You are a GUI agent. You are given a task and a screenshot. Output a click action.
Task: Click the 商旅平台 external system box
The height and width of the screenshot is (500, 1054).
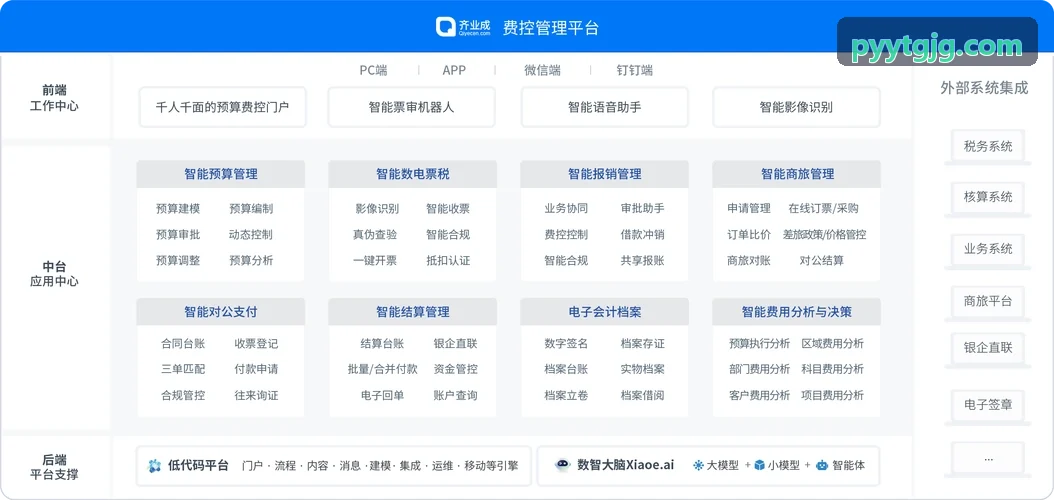987,301
